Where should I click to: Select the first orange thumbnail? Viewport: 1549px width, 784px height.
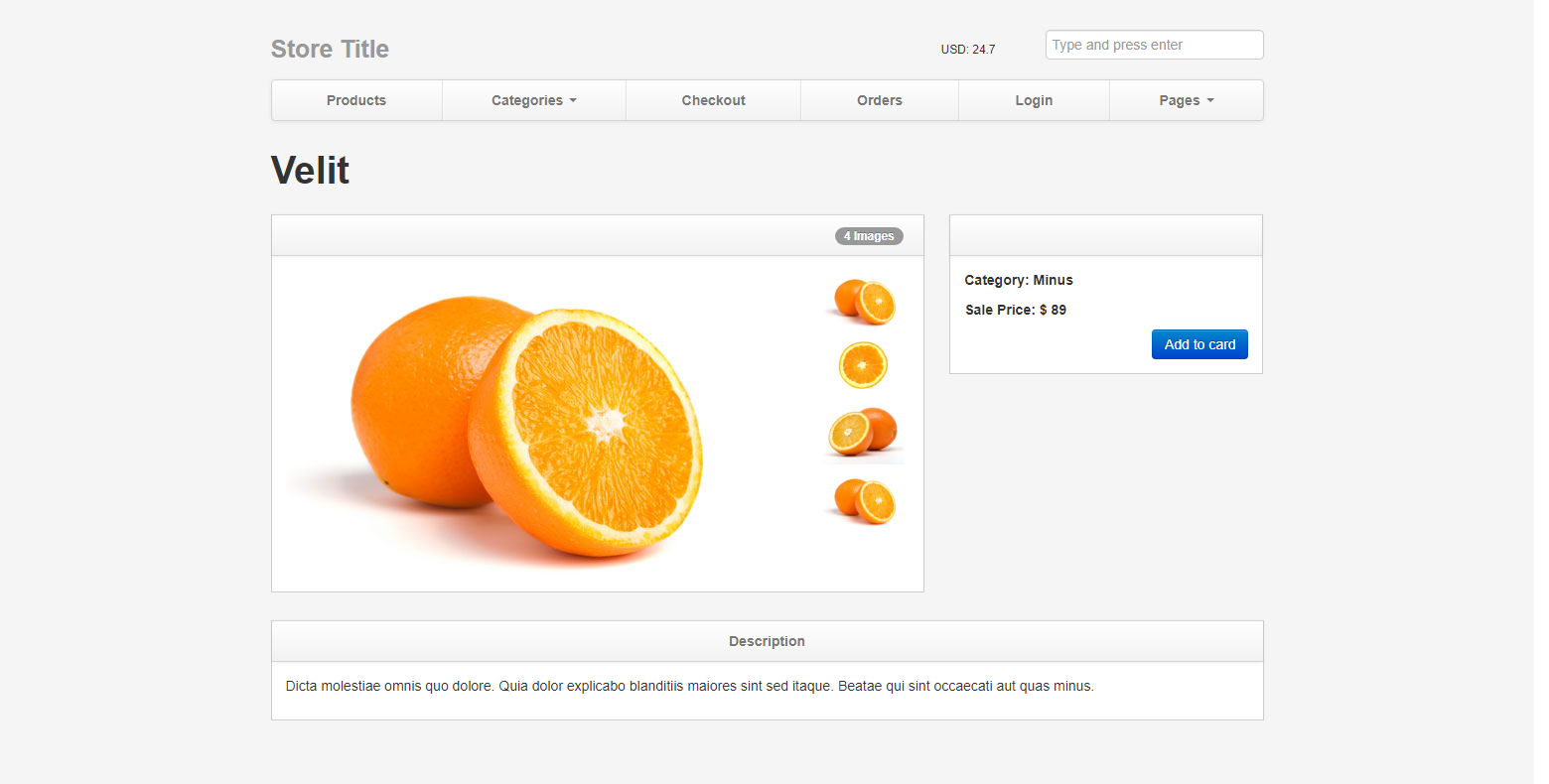coord(864,301)
